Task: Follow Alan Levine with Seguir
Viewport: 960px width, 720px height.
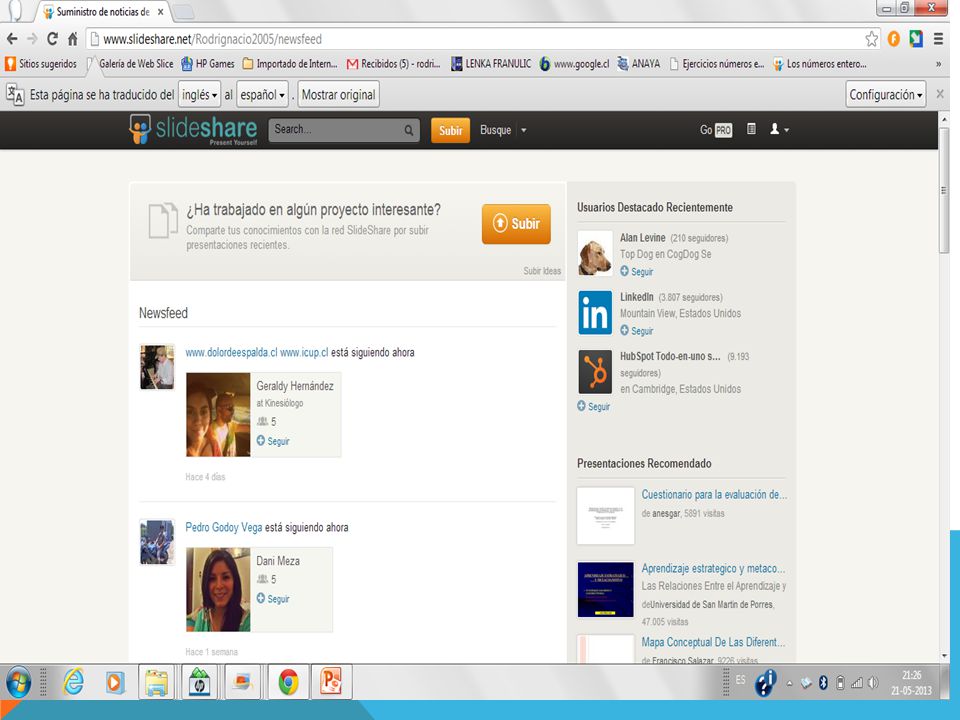Action: pos(637,271)
